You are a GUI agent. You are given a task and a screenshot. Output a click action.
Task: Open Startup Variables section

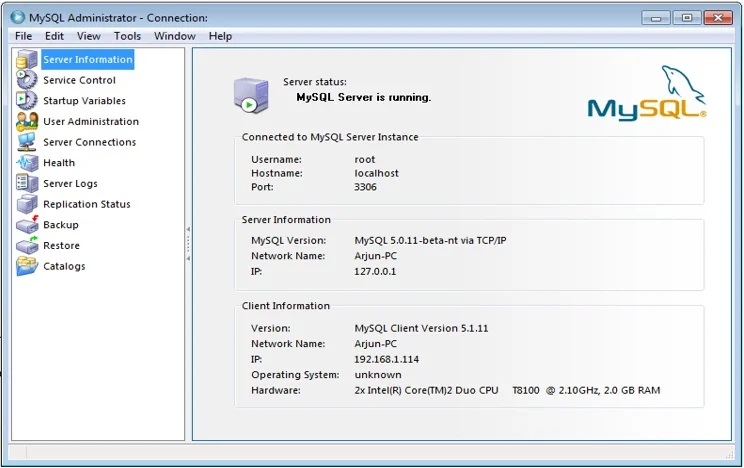84,101
